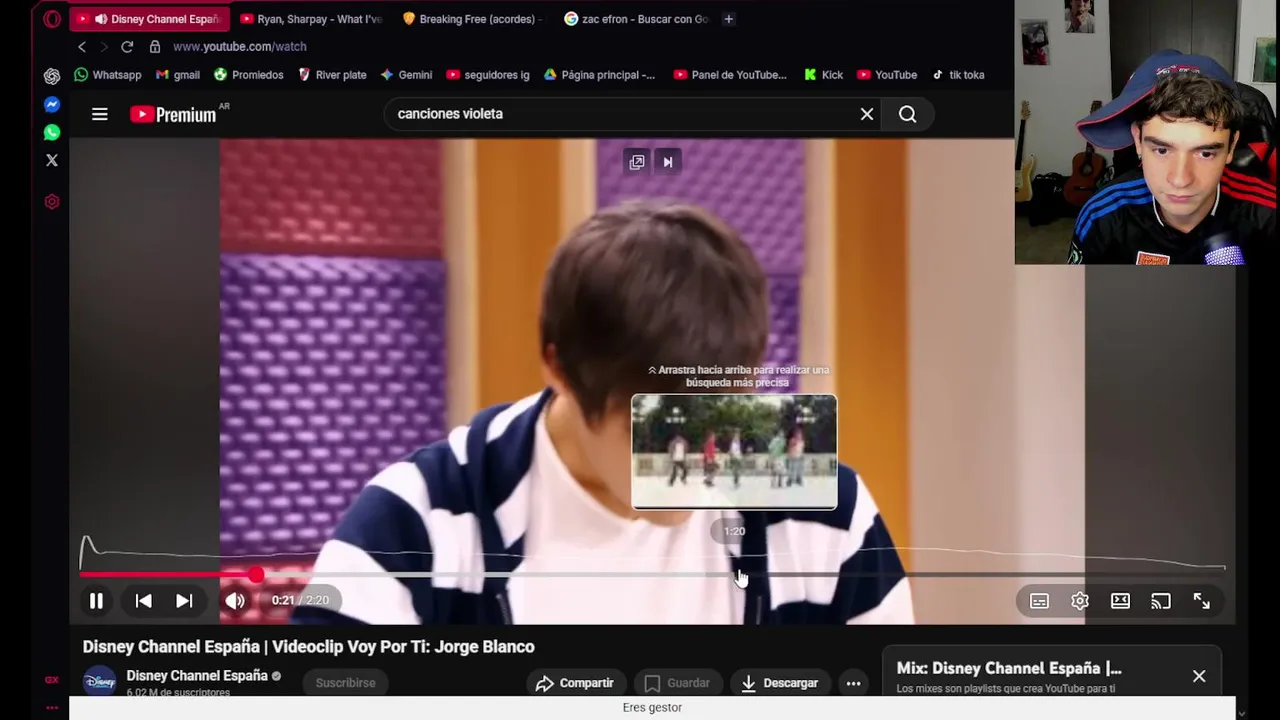Viewport: 1280px width, 720px height.
Task: Click the GX icon in the sidebar
Action: tap(52, 680)
